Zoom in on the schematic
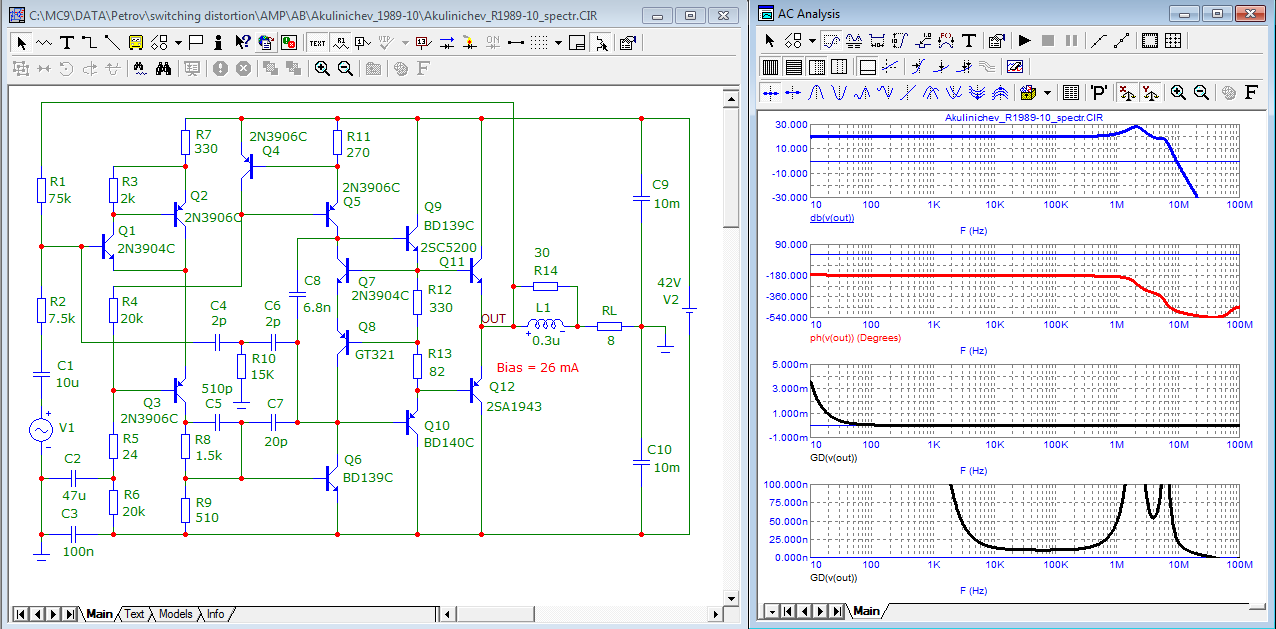1276x629 pixels. [322, 68]
